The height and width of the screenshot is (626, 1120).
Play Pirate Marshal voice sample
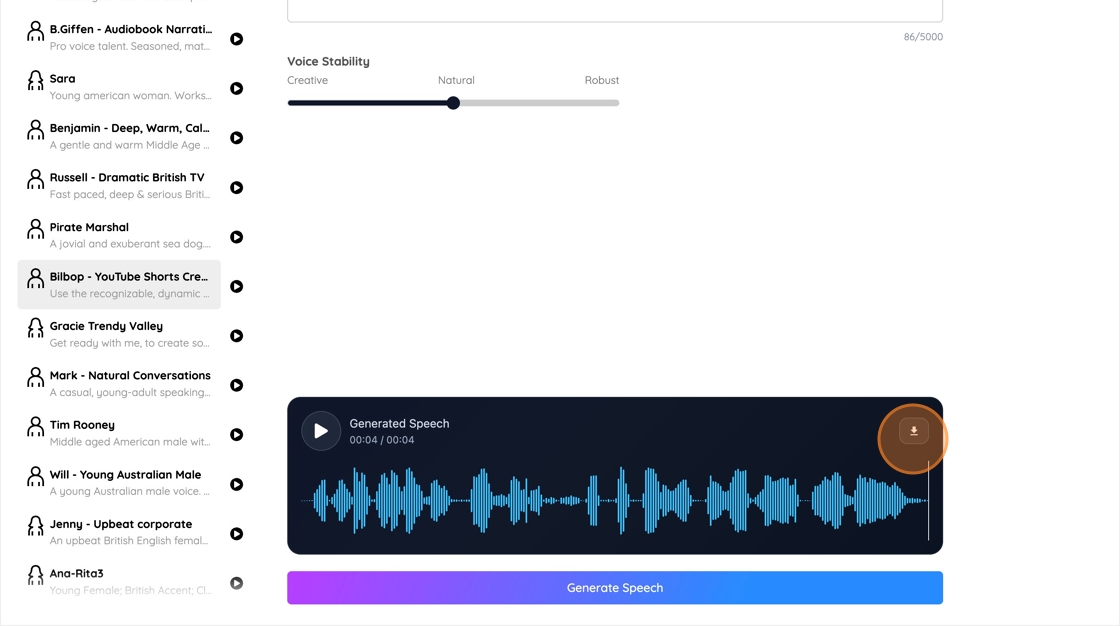point(236,237)
